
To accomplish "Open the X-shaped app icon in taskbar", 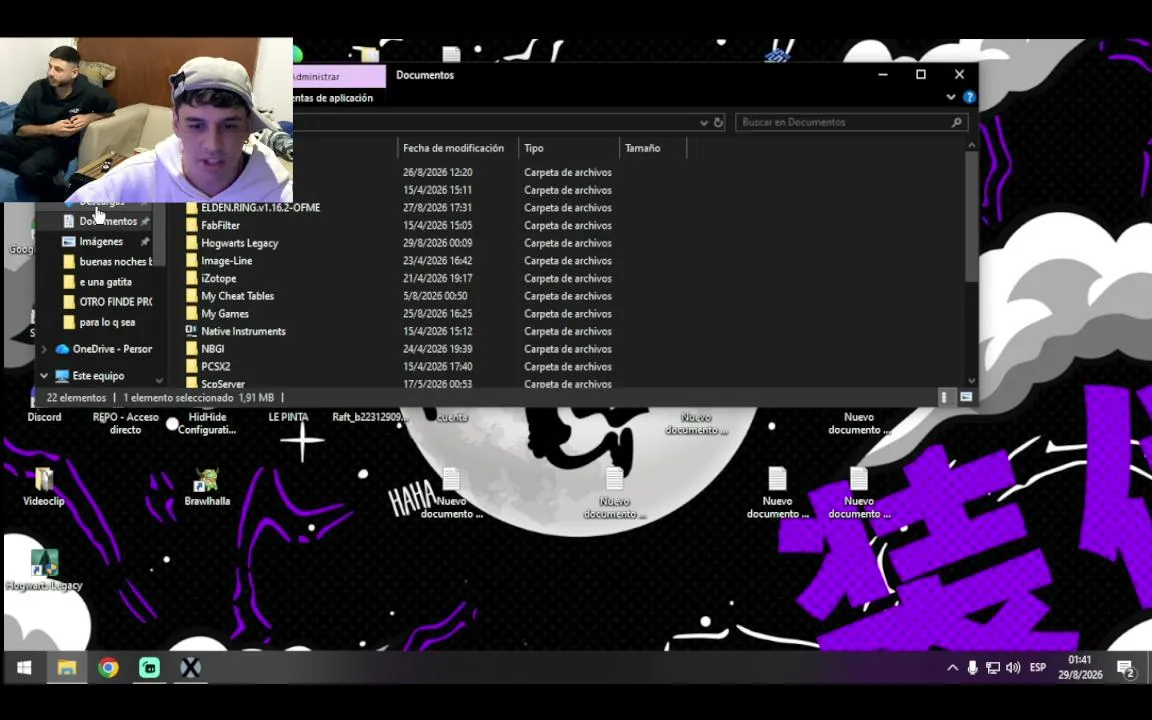I will (190, 668).
